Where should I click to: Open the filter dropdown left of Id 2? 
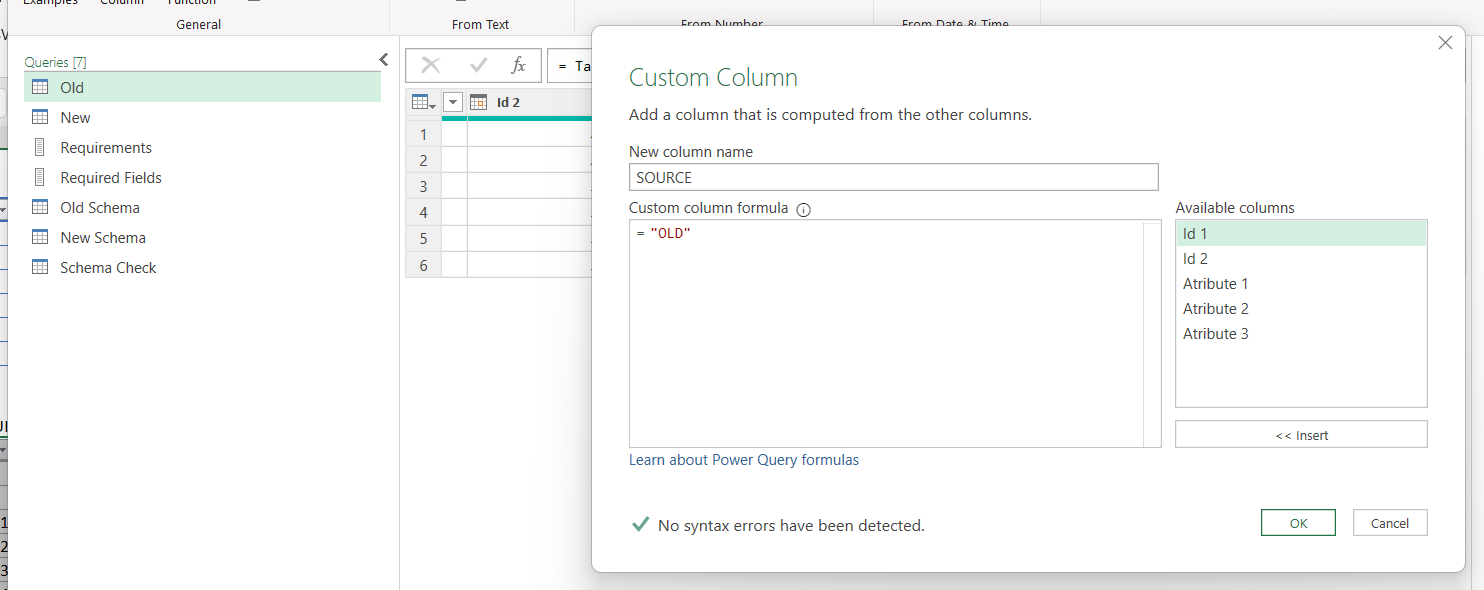click(x=453, y=102)
